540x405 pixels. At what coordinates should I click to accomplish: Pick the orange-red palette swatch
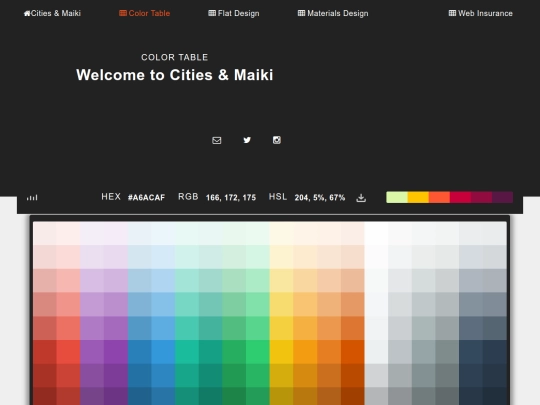coord(439,197)
